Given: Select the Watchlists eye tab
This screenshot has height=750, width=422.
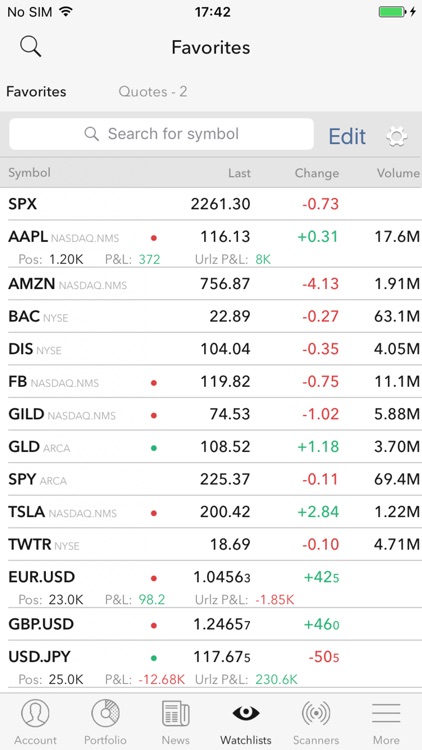Looking at the screenshot, I should coord(246,722).
